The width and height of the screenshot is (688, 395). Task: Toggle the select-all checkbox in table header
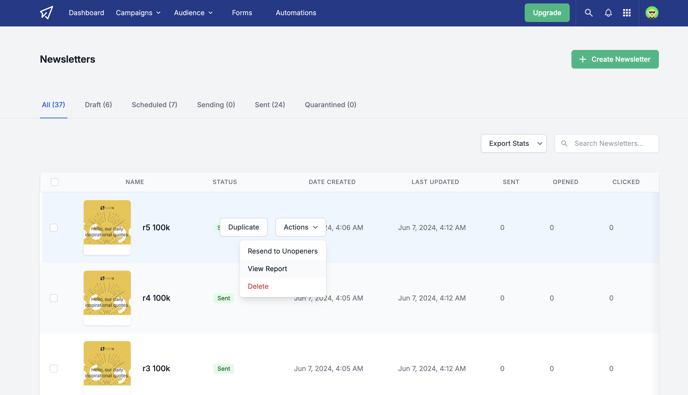(54, 182)
